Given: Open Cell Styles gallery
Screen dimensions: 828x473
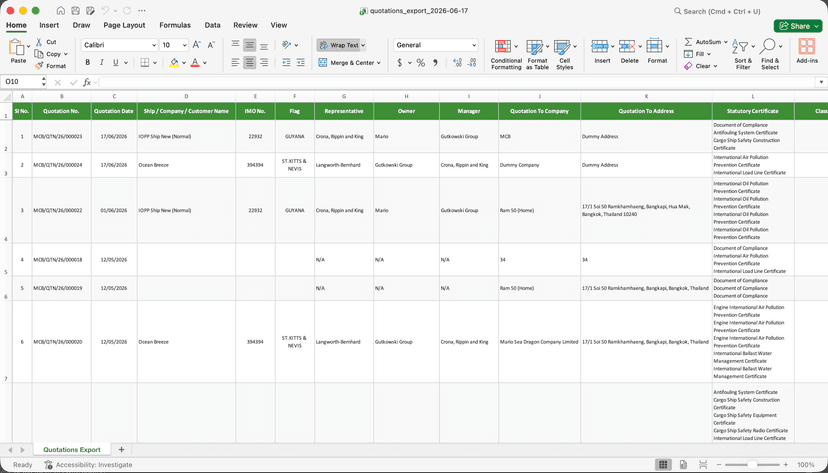Looking at the screenshot, I should (x=564, y=54).
